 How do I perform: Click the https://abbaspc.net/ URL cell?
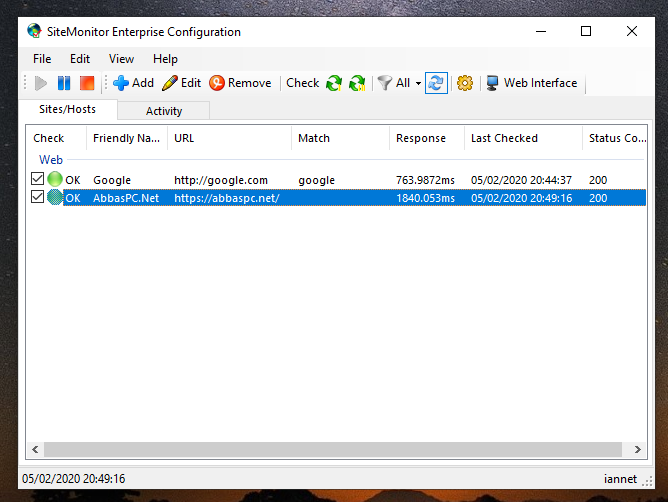tap(227, 198)
